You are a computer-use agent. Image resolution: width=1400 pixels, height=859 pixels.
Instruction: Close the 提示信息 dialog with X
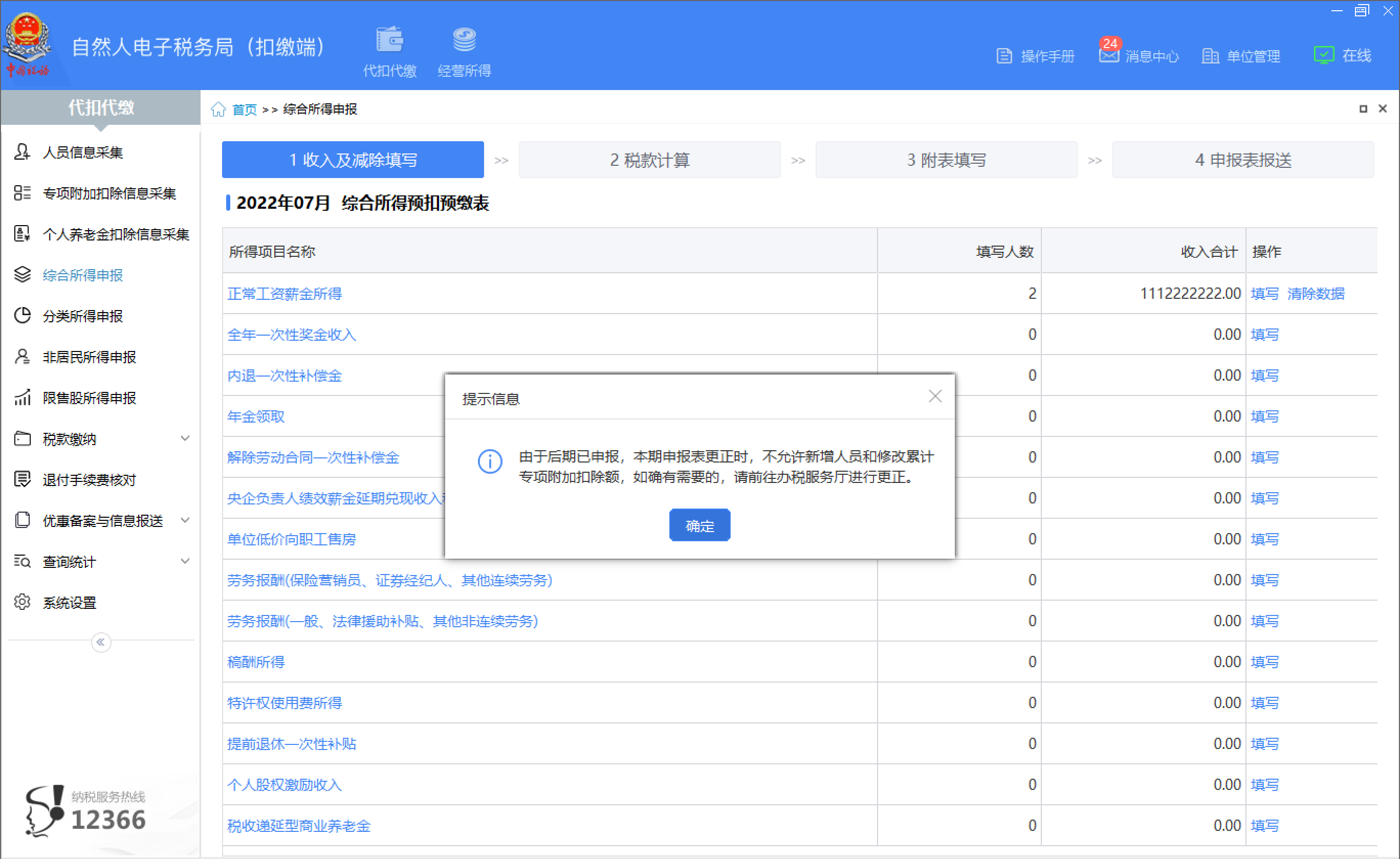click(x=935, y=397)
